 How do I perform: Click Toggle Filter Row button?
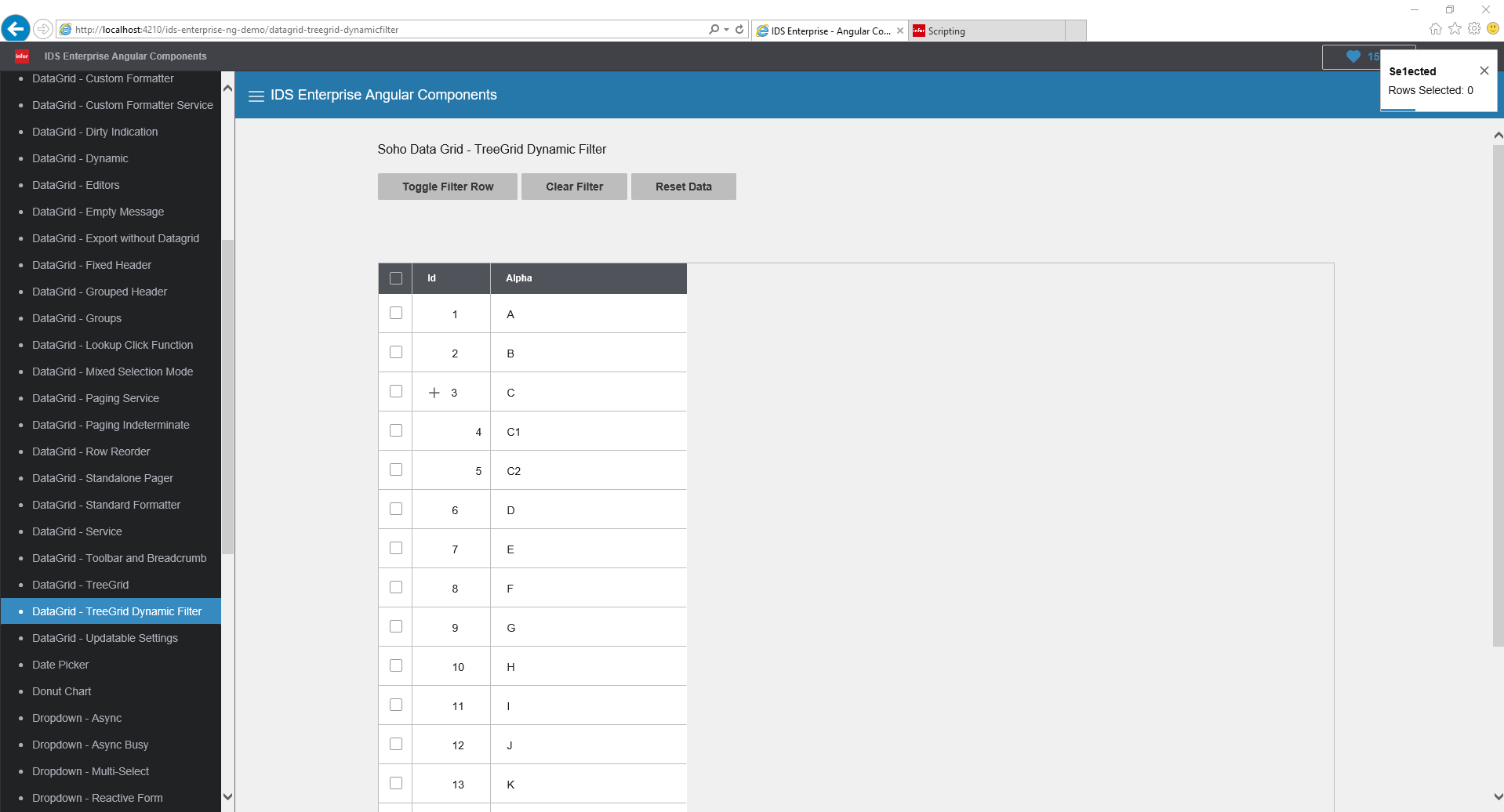point(448,187)
